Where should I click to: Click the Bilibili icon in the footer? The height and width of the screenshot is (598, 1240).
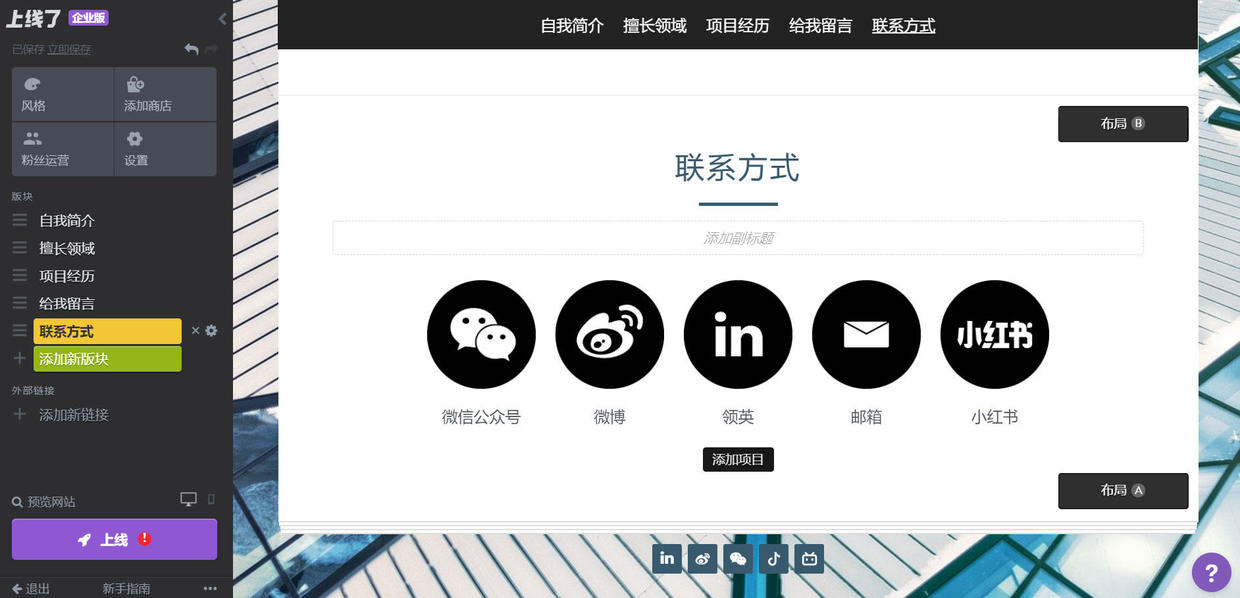(x=809, y=559)
